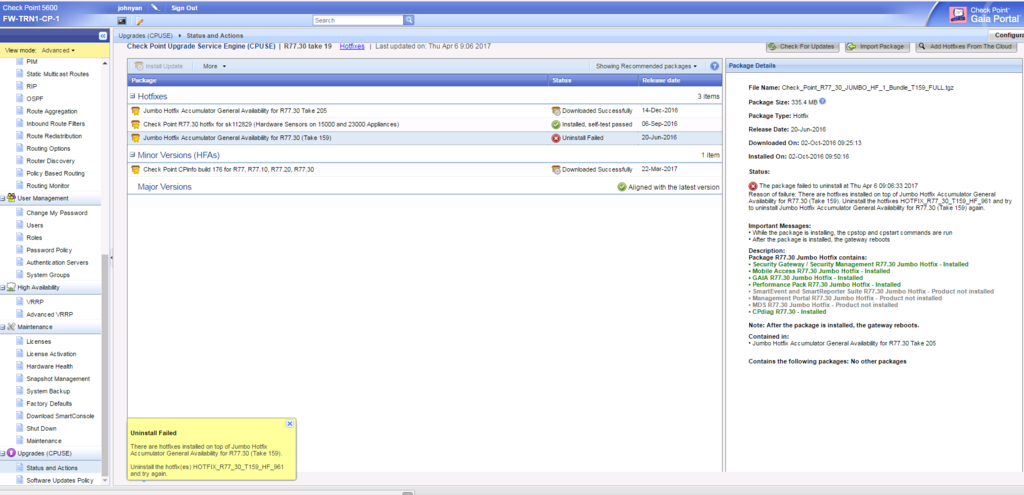Image resolution: width=1024 pixels, height=495 pixels.
Task: Click package icon of Jumbo Hotfix Take 159 row
Action: 136,138
